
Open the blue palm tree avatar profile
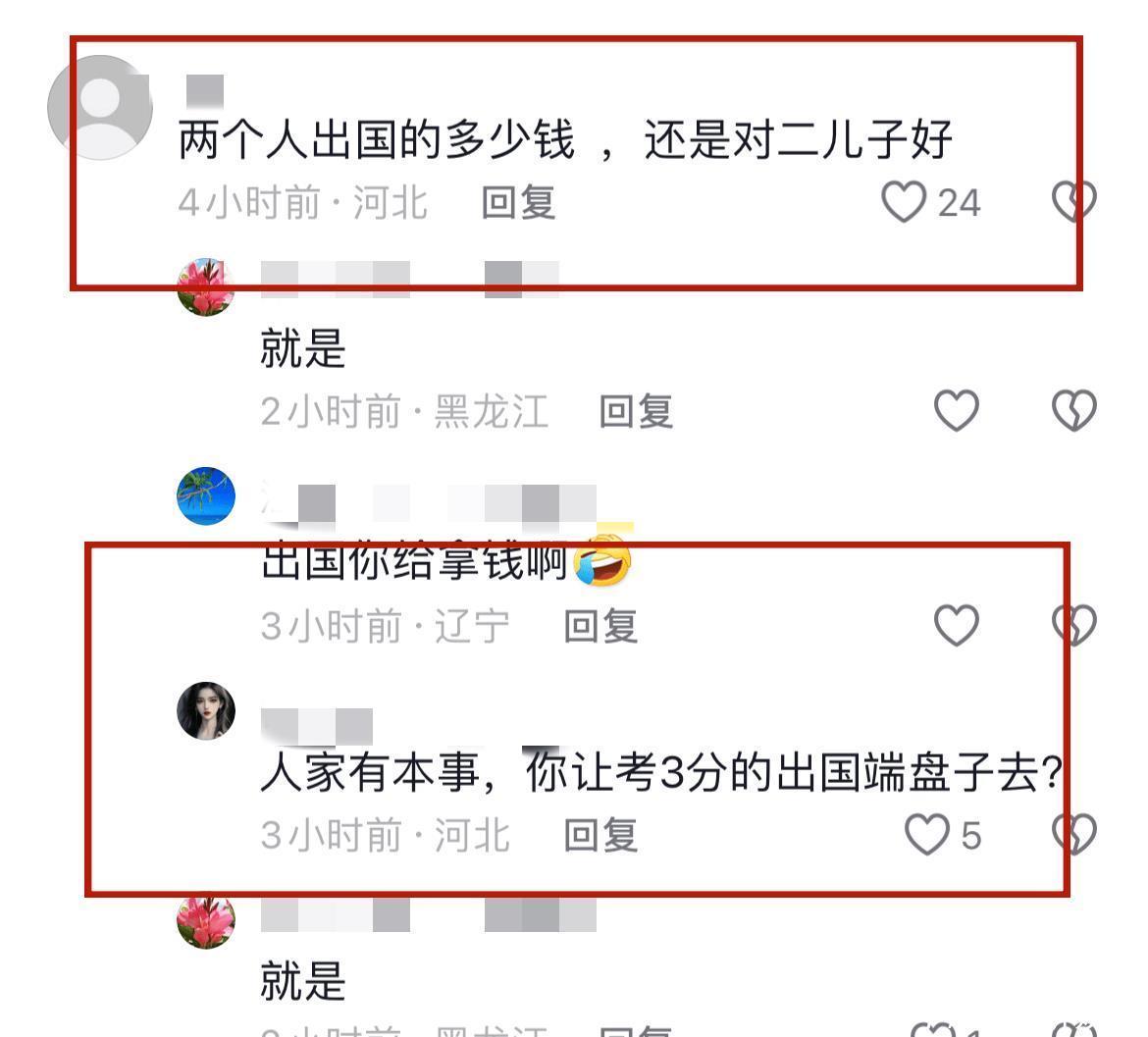(x=206, y=496)
